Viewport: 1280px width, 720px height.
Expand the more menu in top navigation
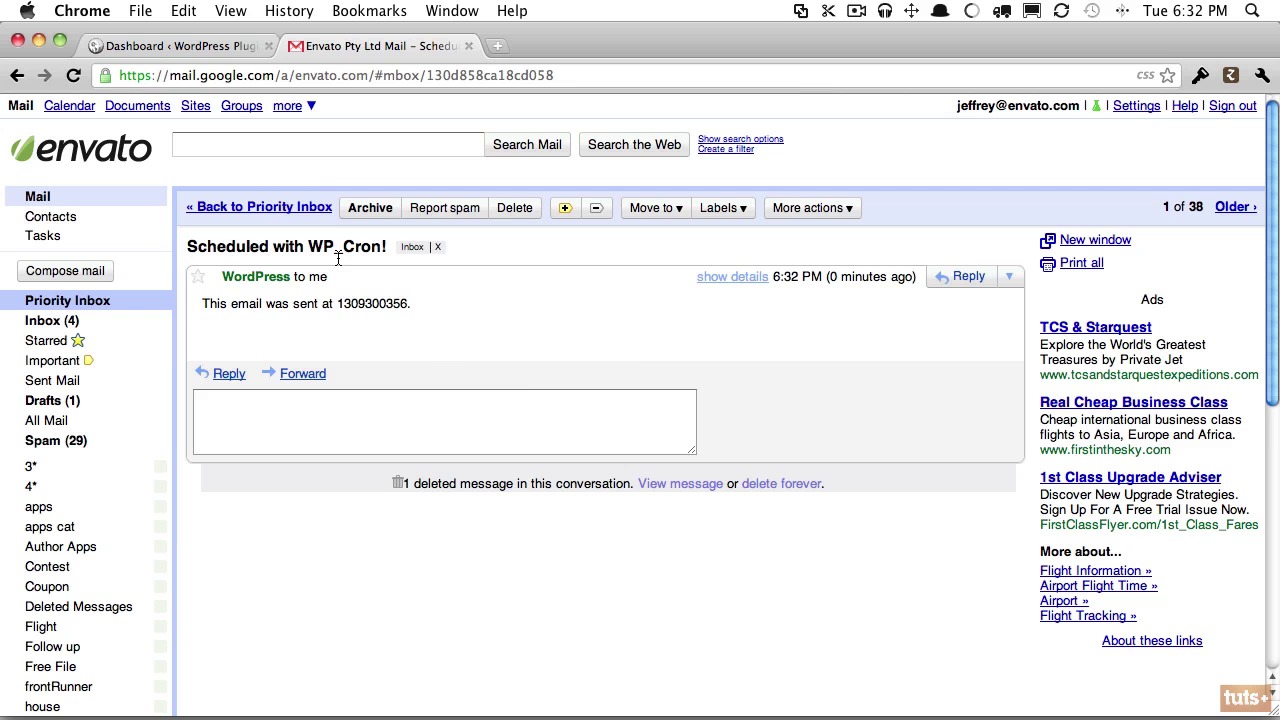click(294, 106)
